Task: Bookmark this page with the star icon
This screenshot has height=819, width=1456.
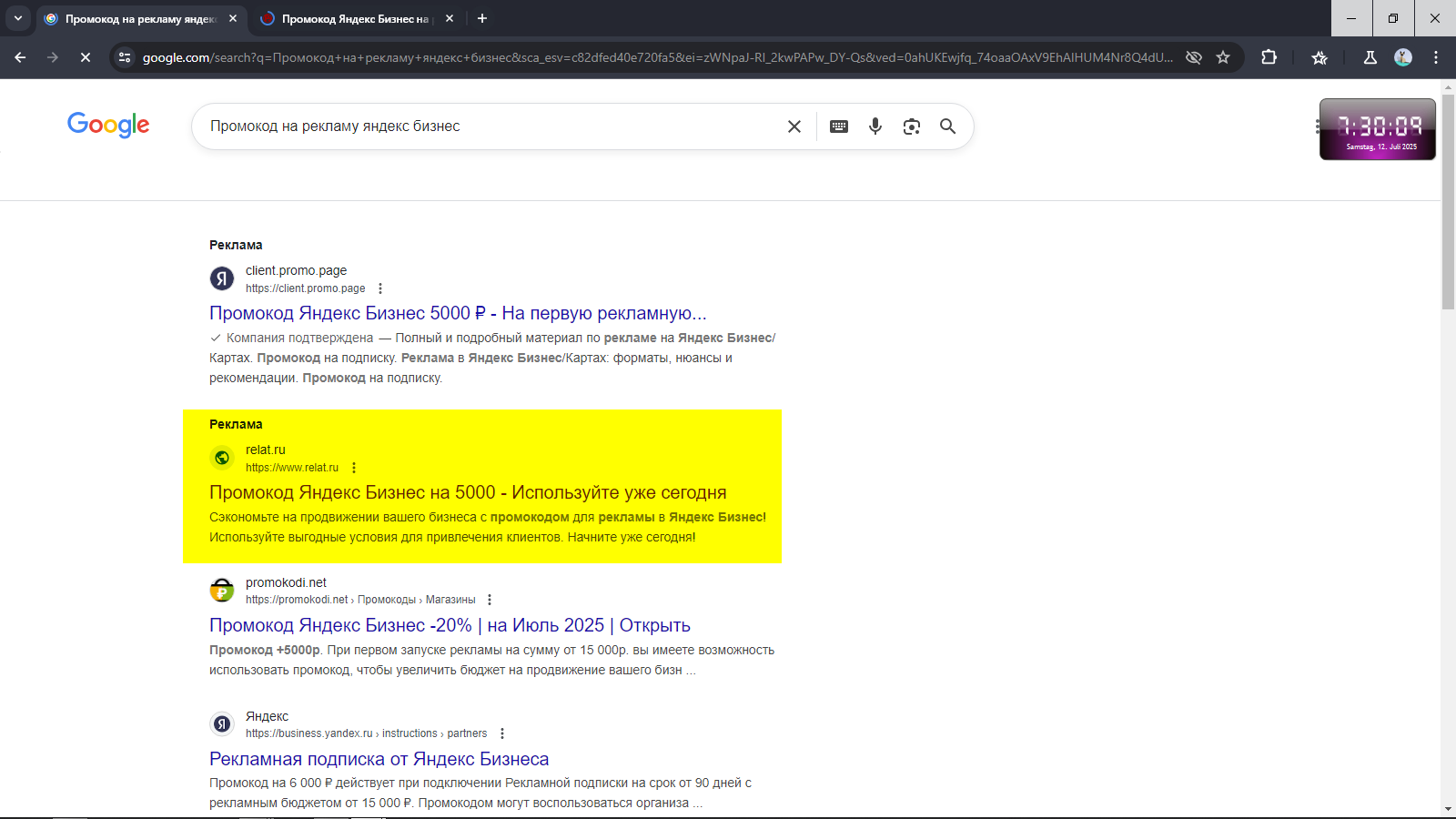Action: pos(1223,57)
